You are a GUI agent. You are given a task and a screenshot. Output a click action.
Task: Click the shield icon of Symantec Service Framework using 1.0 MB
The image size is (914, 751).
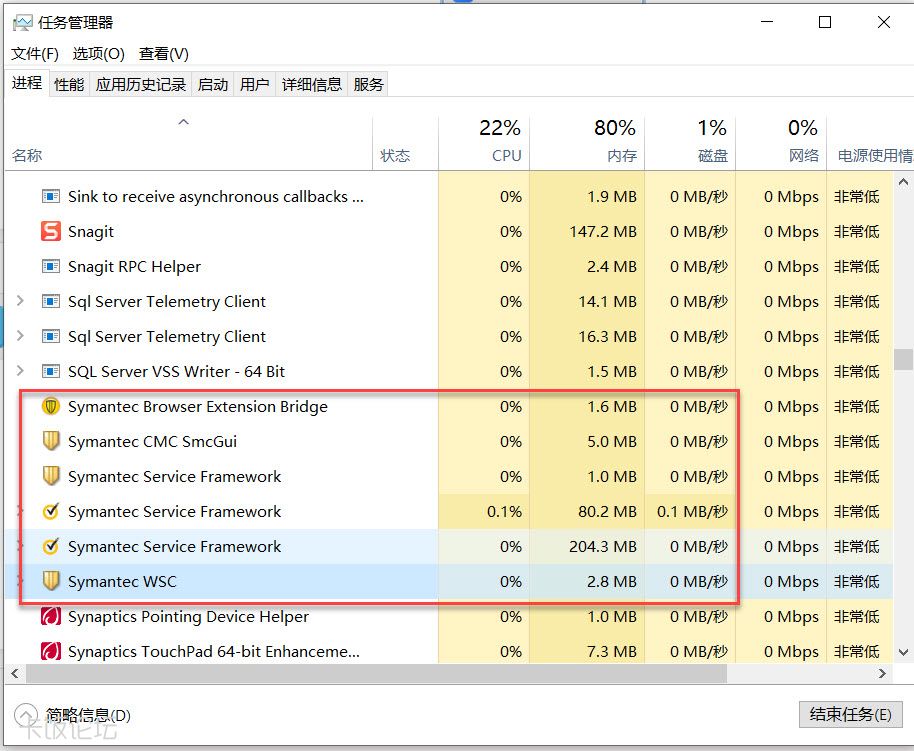tap(51, 476)
